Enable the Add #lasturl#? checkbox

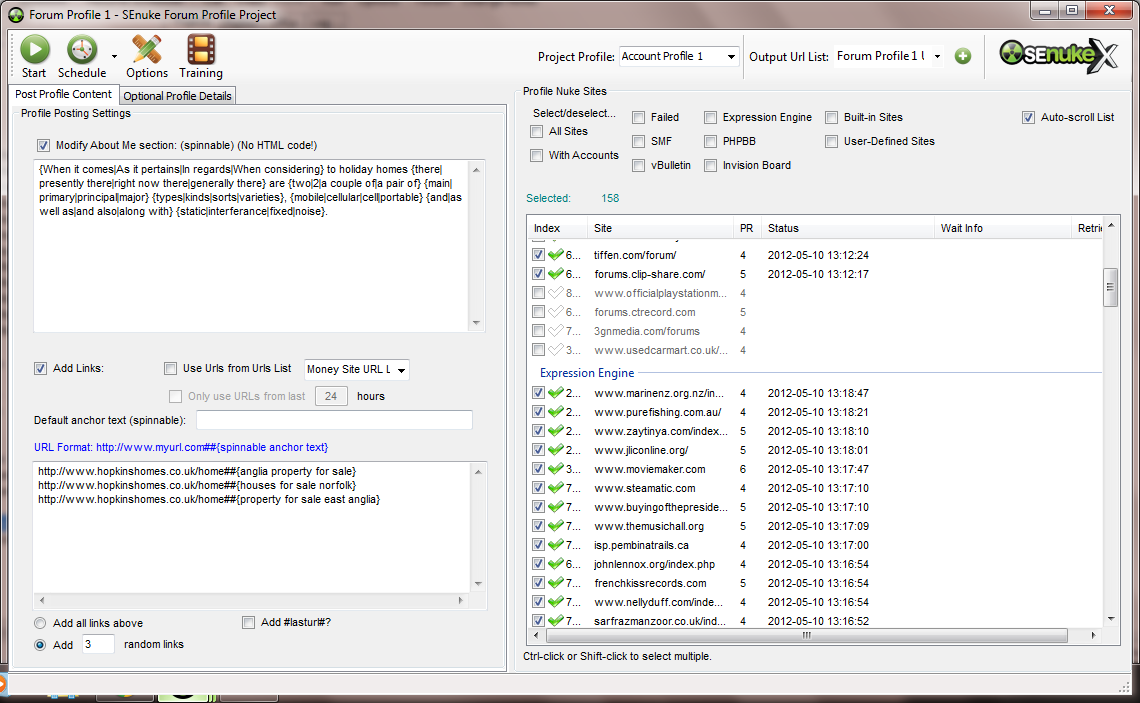(249, 622)
